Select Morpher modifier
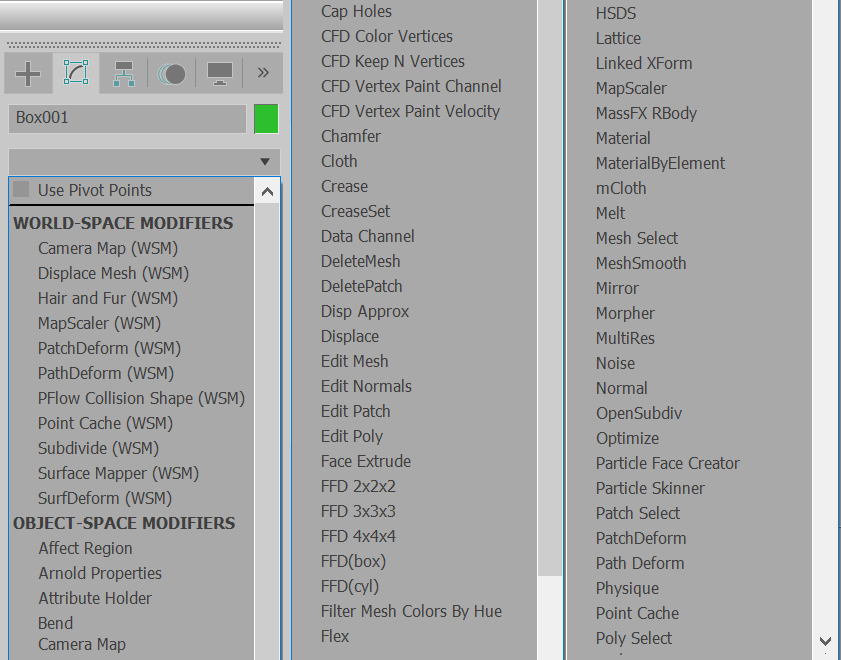The image size is (841, 660). click(625, 313)
